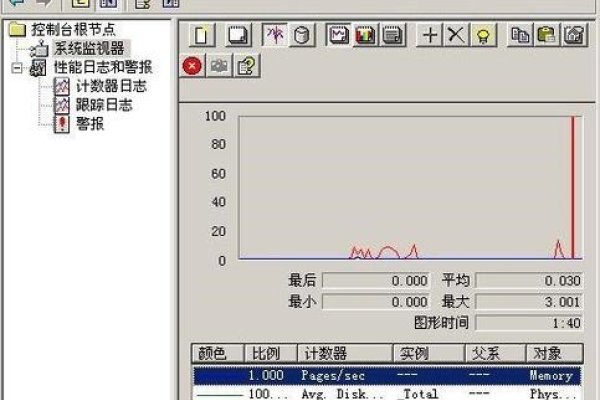The width and height of the screenshot is (600, 400).
Task: Click the 图形时间 value field 1:40
Action: [x=529, y=323]
